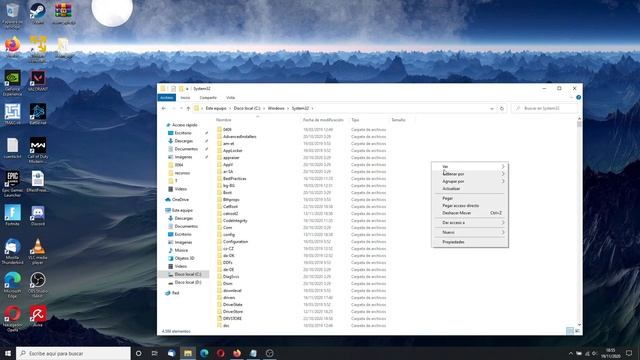The image size is (640, 360).
Task: Click Disco local (C:) breadcrumb
Action: [247, 109]
